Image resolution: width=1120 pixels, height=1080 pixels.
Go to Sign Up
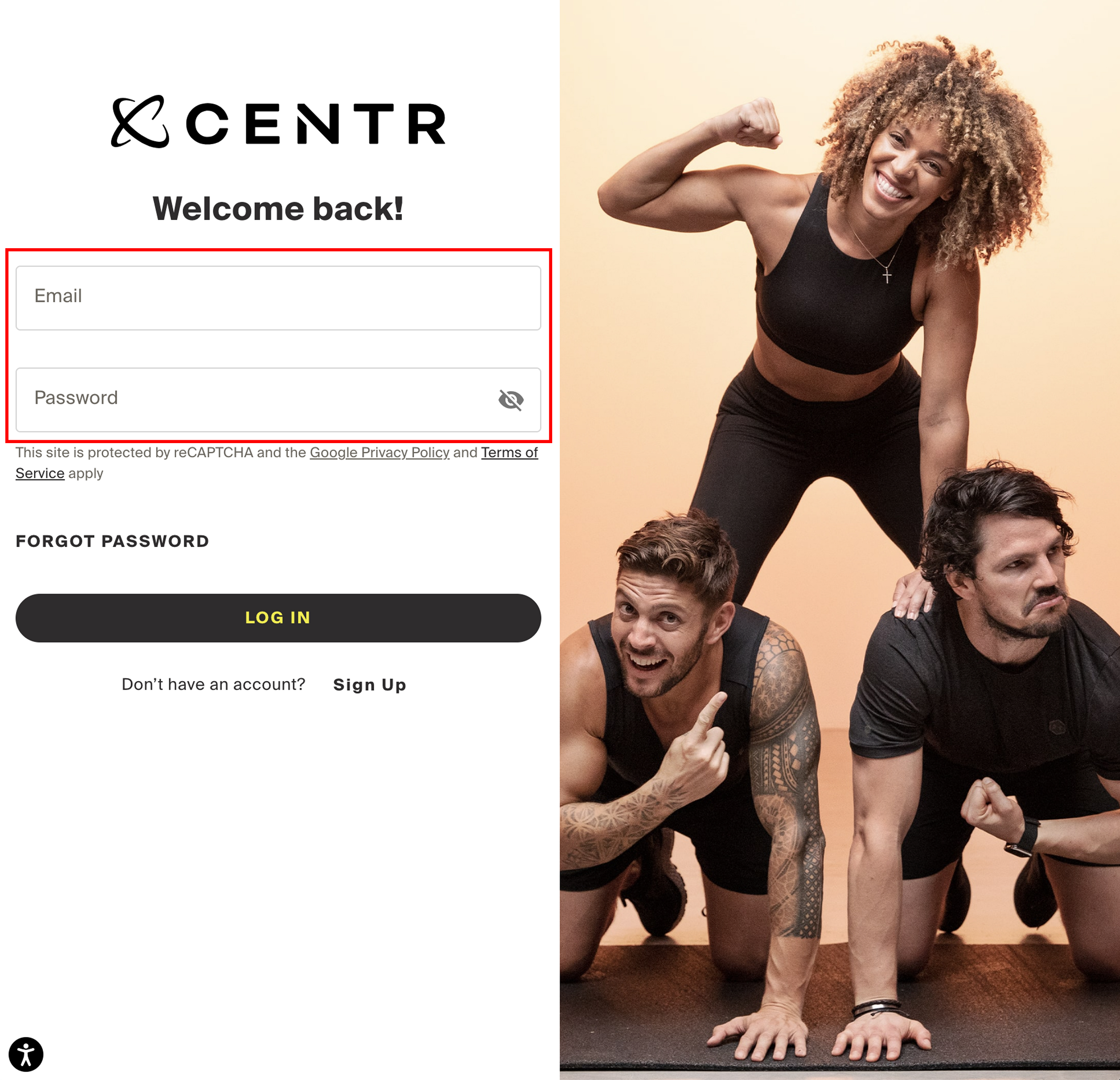(x=370, y=684)
